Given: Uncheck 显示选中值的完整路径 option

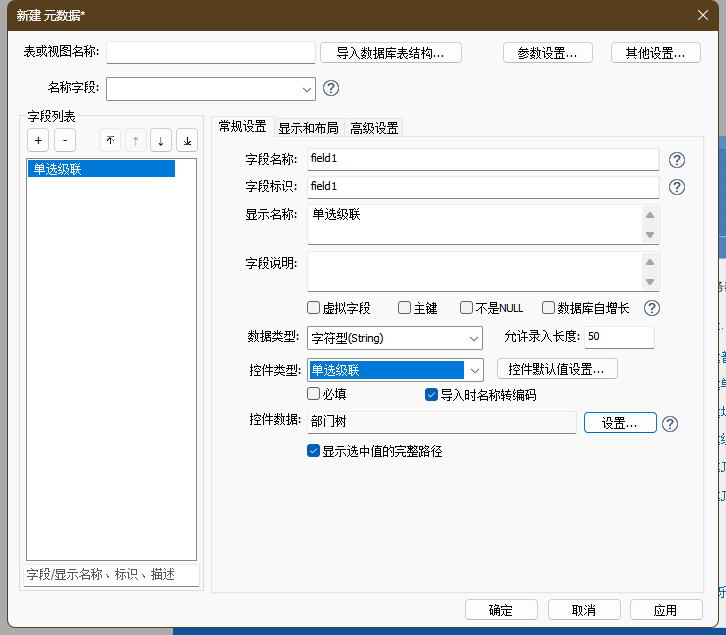Looking at the screenshot, I should click(x=314, y=451).
